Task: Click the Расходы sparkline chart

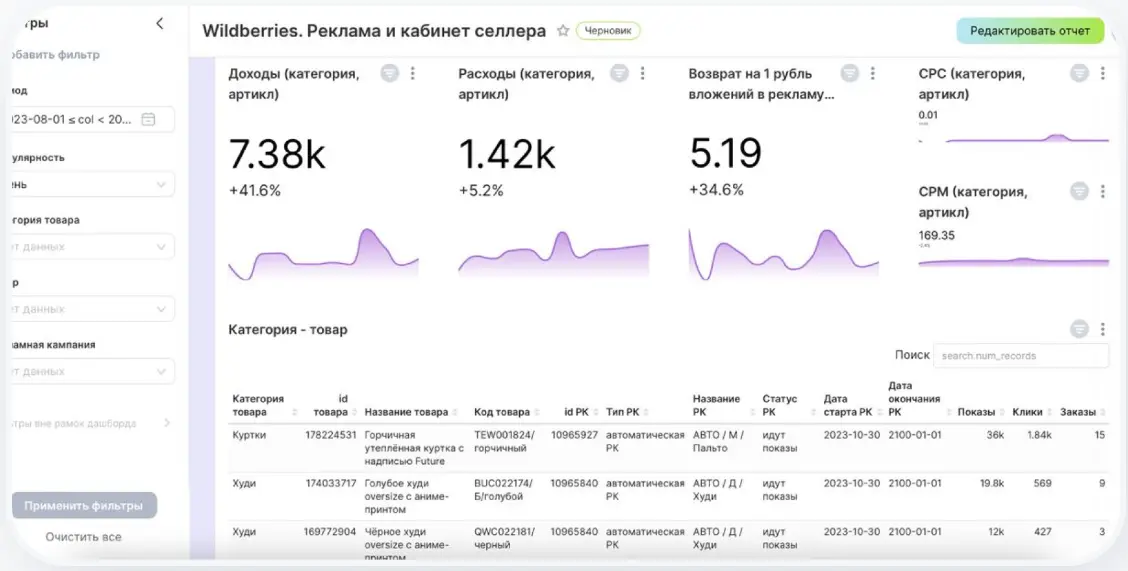Action: 553,254
